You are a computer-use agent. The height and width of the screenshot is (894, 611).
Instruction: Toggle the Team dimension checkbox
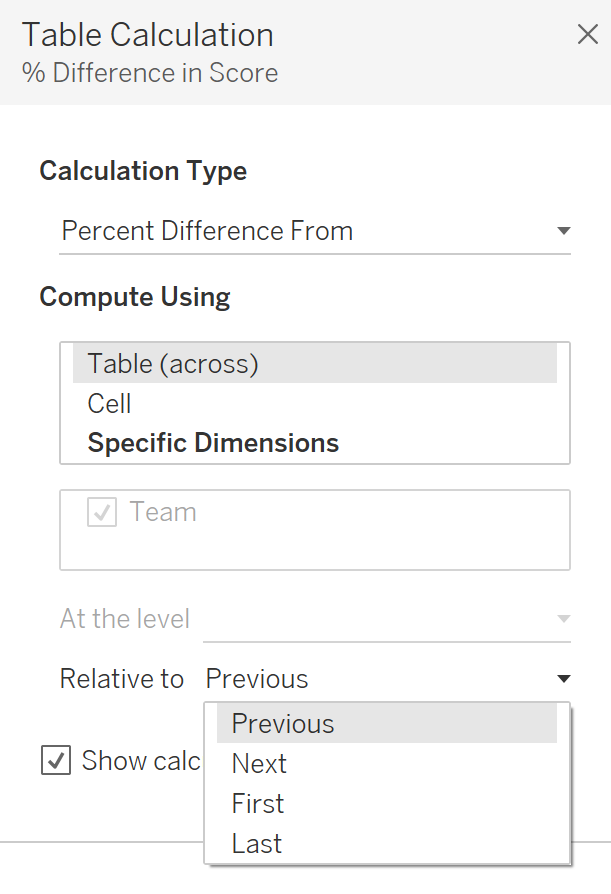click(102, 513)
